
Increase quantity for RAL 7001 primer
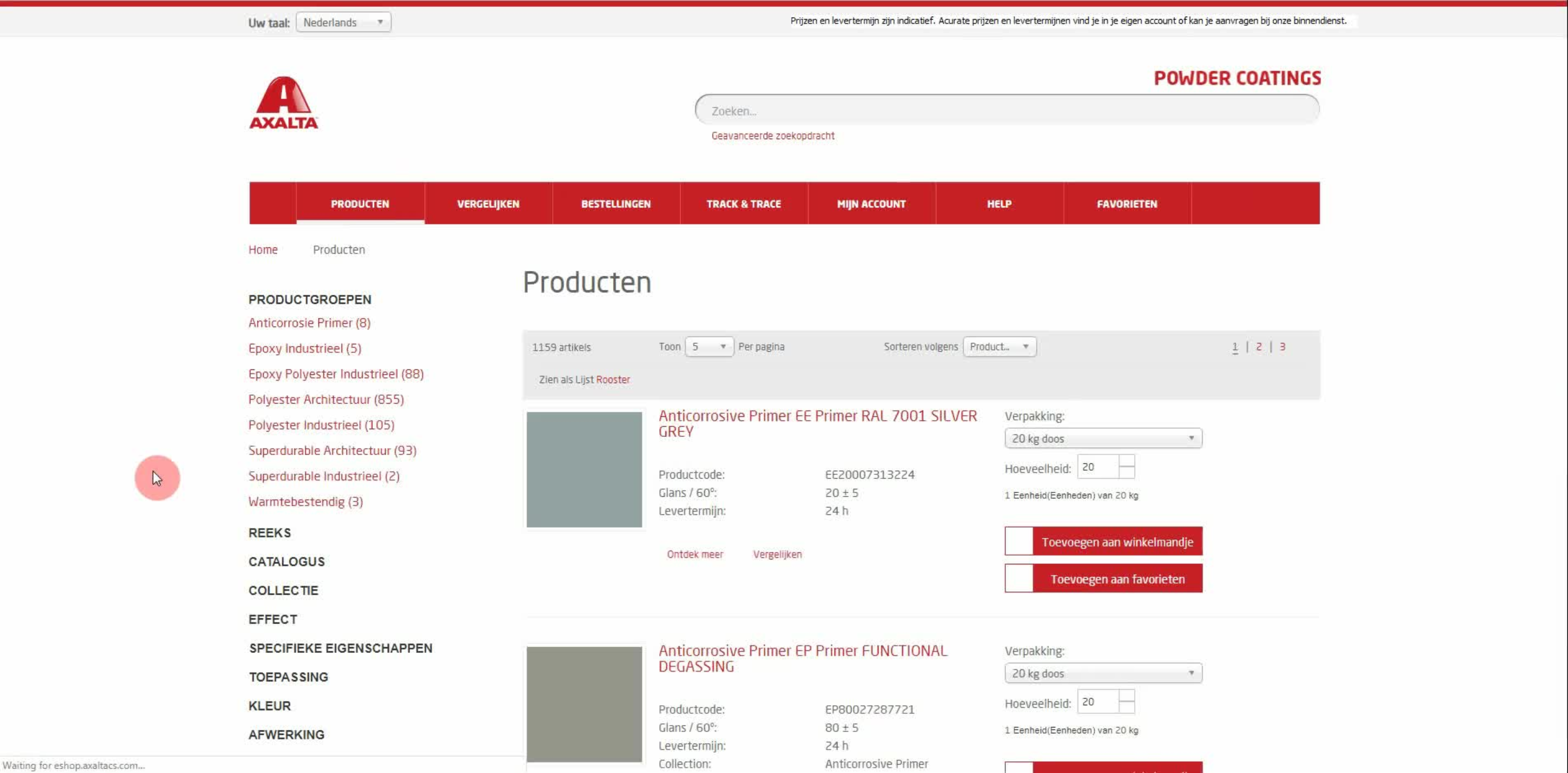pos(1127,461)
